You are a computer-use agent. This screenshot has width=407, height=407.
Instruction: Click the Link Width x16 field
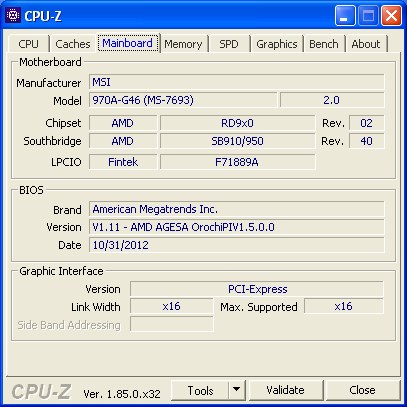click(x=171, y=306)
